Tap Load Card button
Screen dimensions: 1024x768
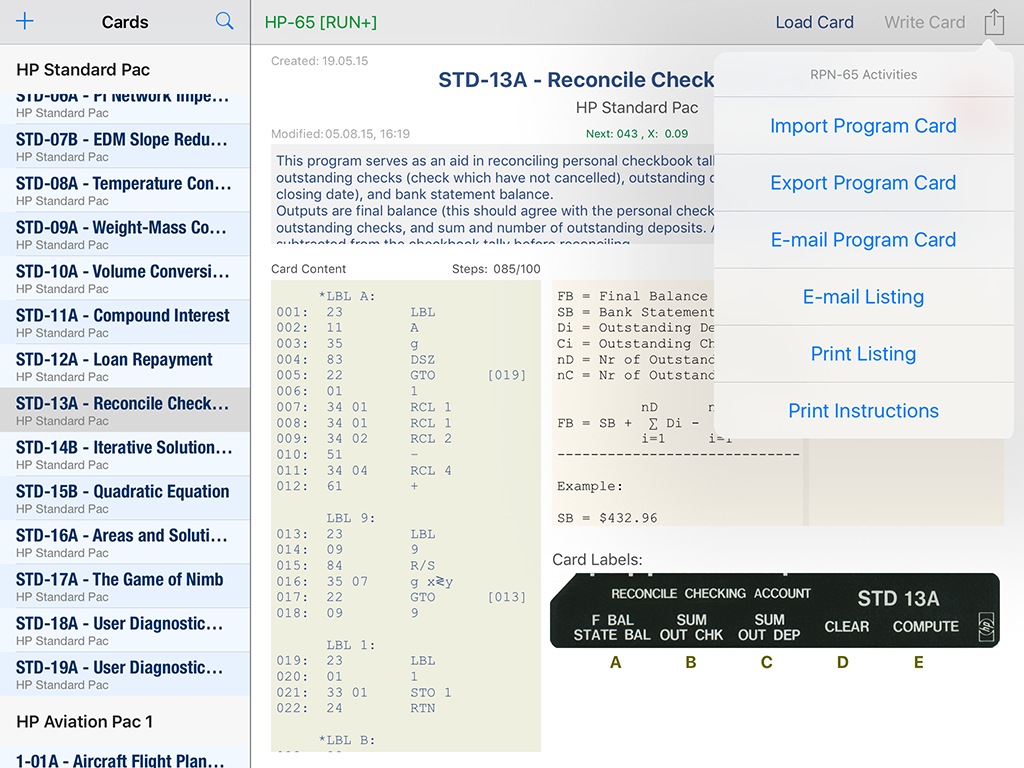coord(814,22)
